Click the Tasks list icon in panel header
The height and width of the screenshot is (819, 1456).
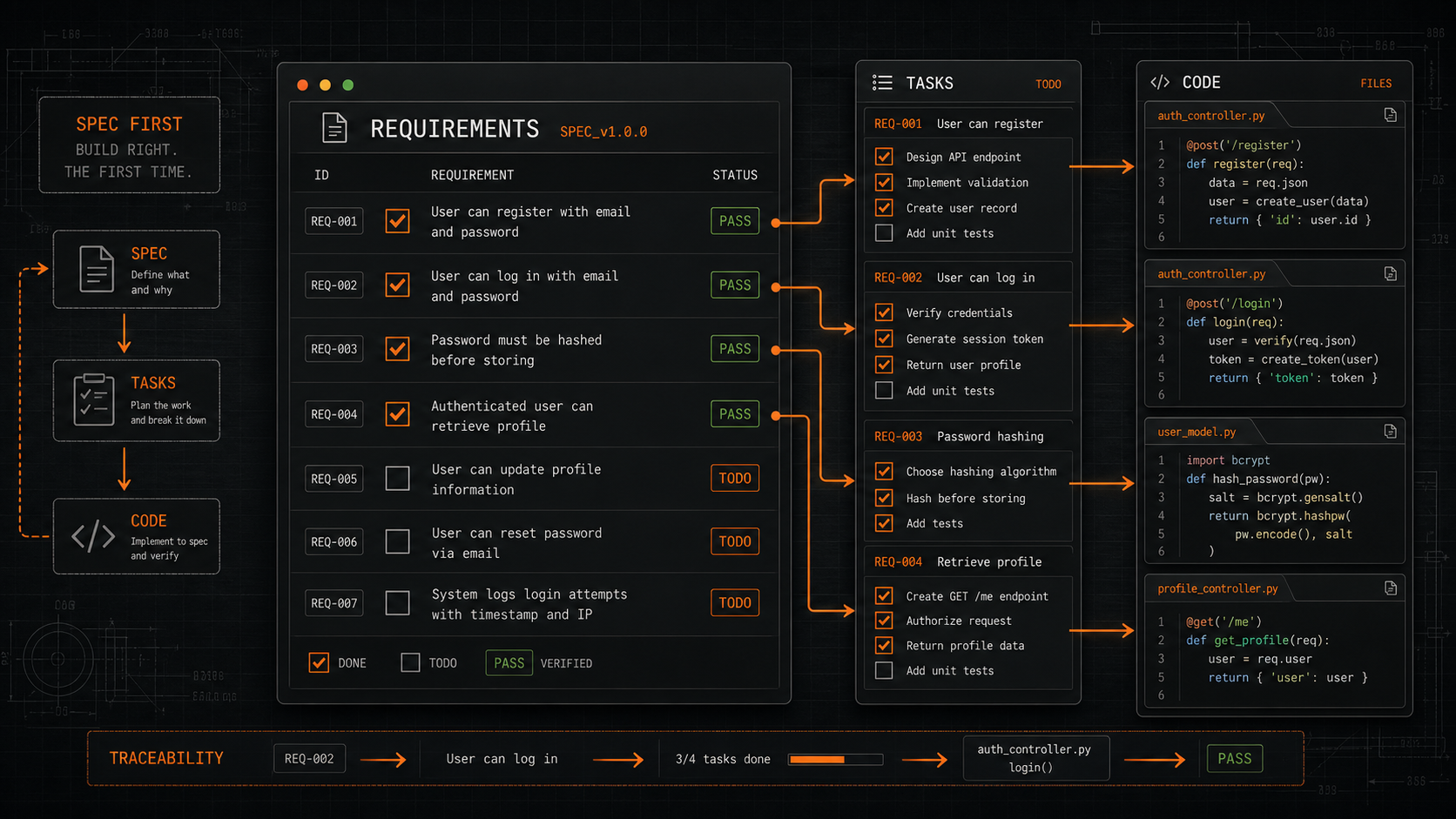point(882,83)
